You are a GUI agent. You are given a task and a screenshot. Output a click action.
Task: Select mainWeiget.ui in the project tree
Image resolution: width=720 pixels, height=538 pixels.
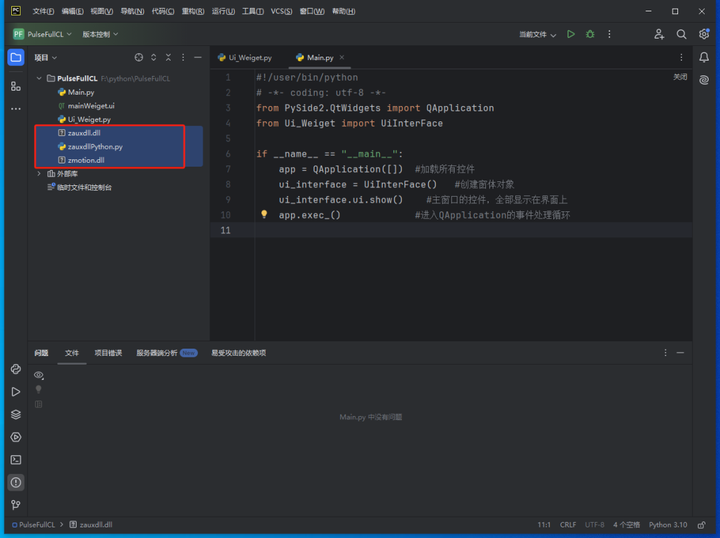pos(86,106)
